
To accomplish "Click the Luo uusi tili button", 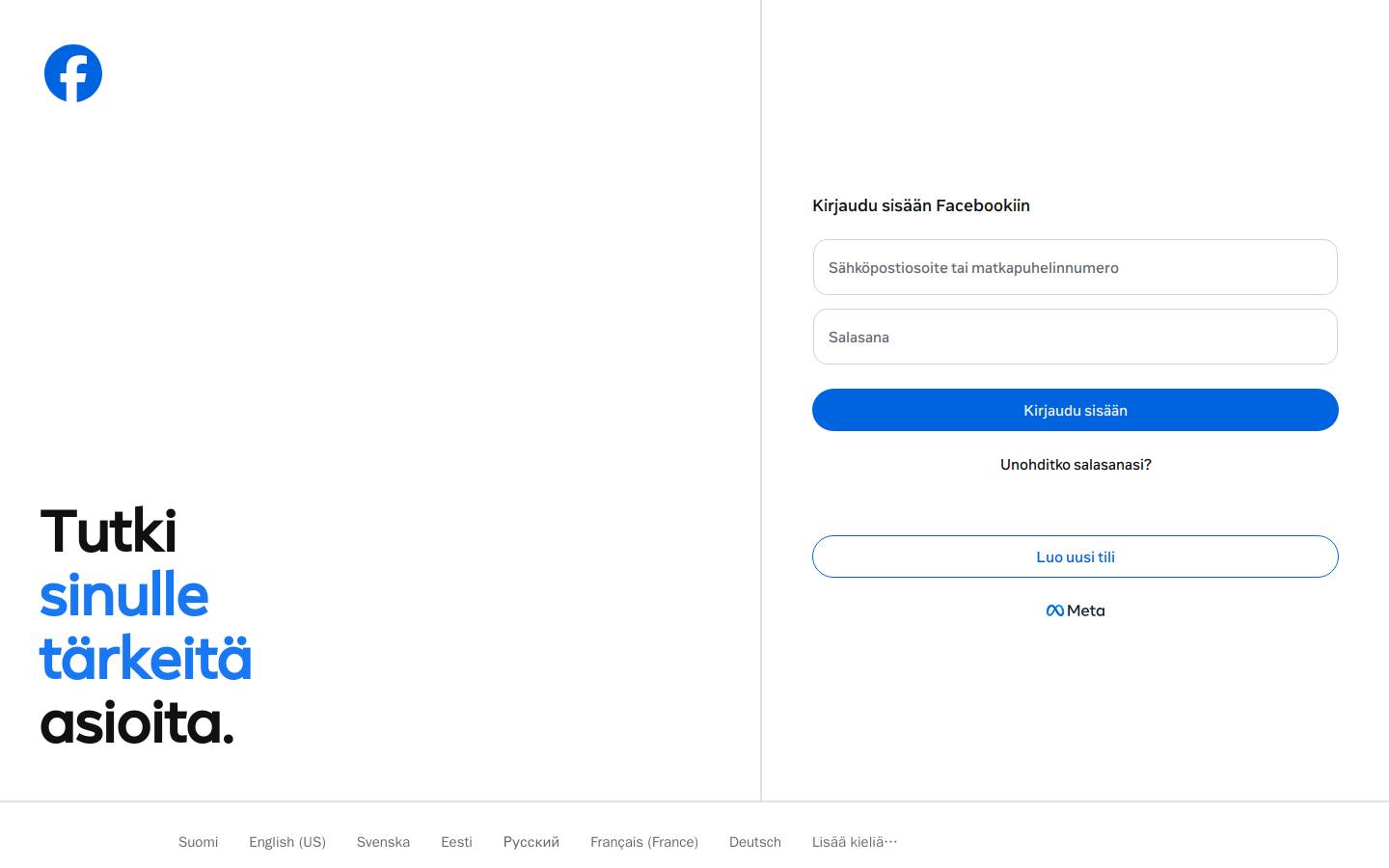I will point(1076,556).
